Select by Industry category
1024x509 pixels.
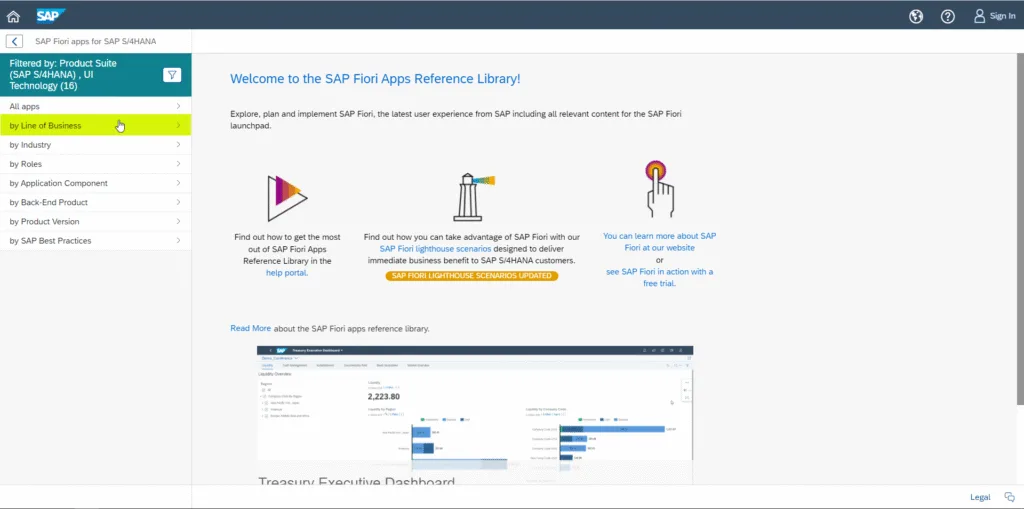tap(95, 144)
